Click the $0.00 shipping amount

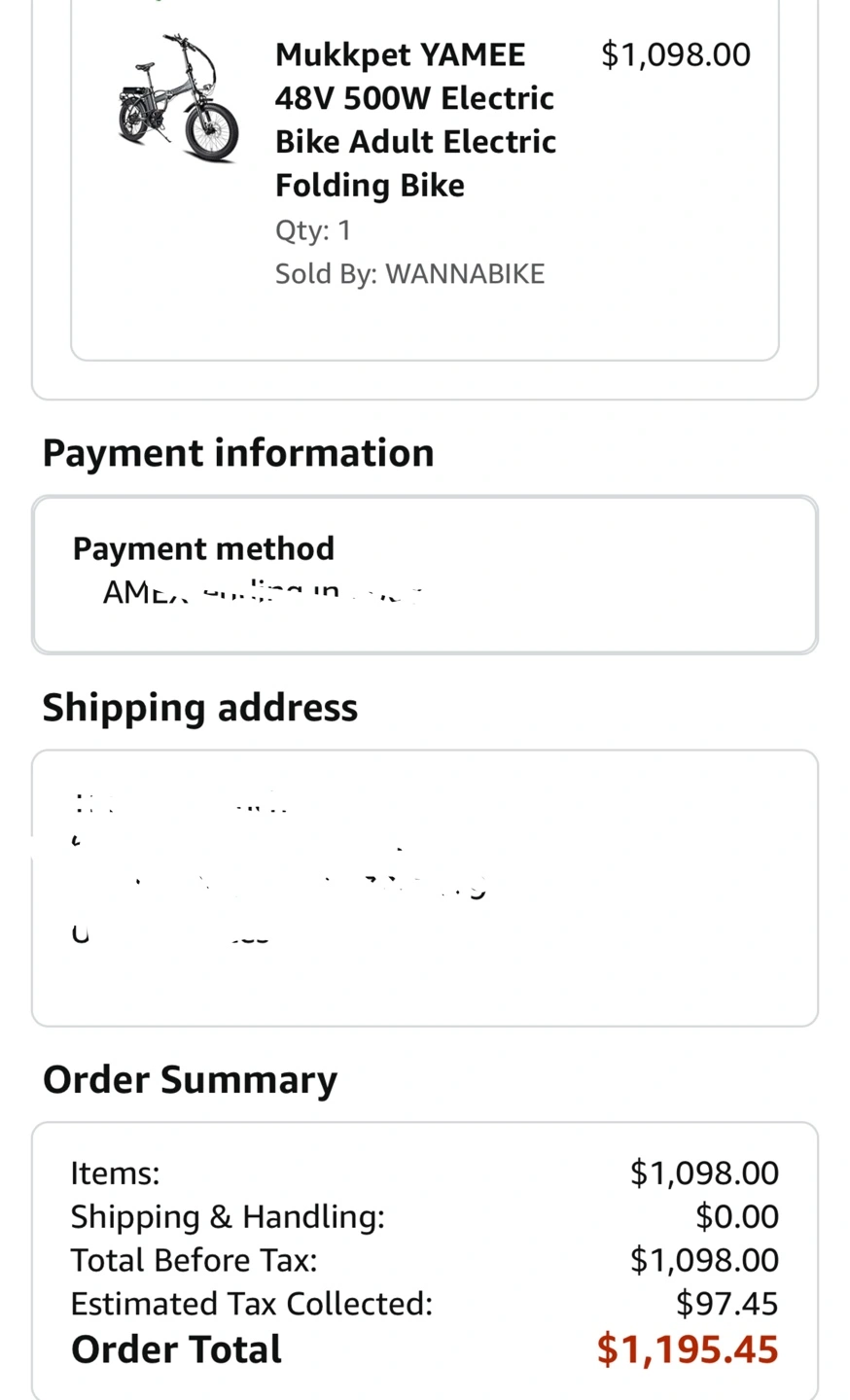pyautogui.click(x=737, y=1217)
